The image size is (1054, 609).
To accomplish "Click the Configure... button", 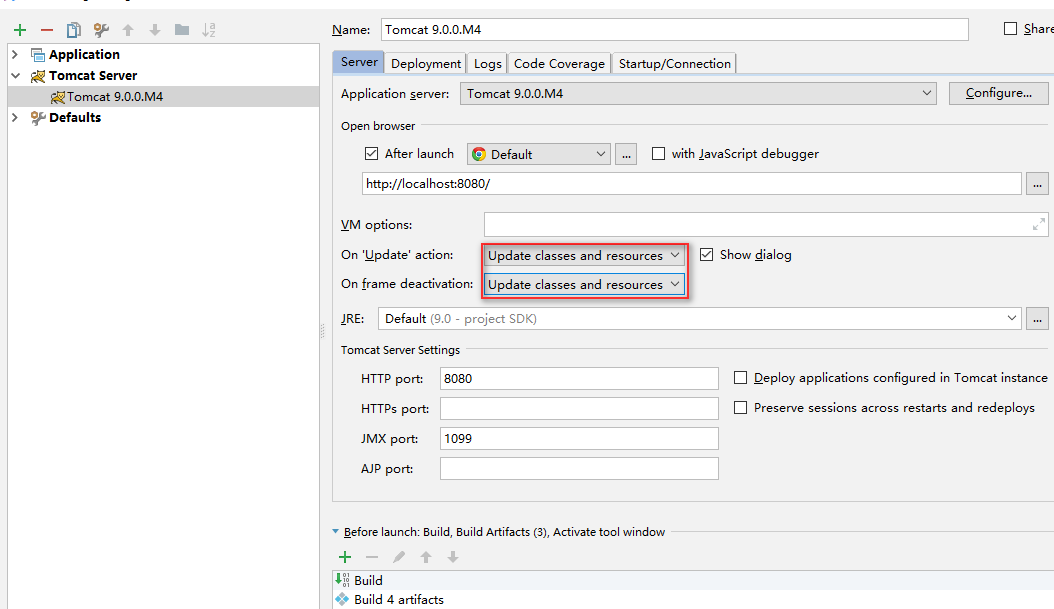I will [999, 93].
